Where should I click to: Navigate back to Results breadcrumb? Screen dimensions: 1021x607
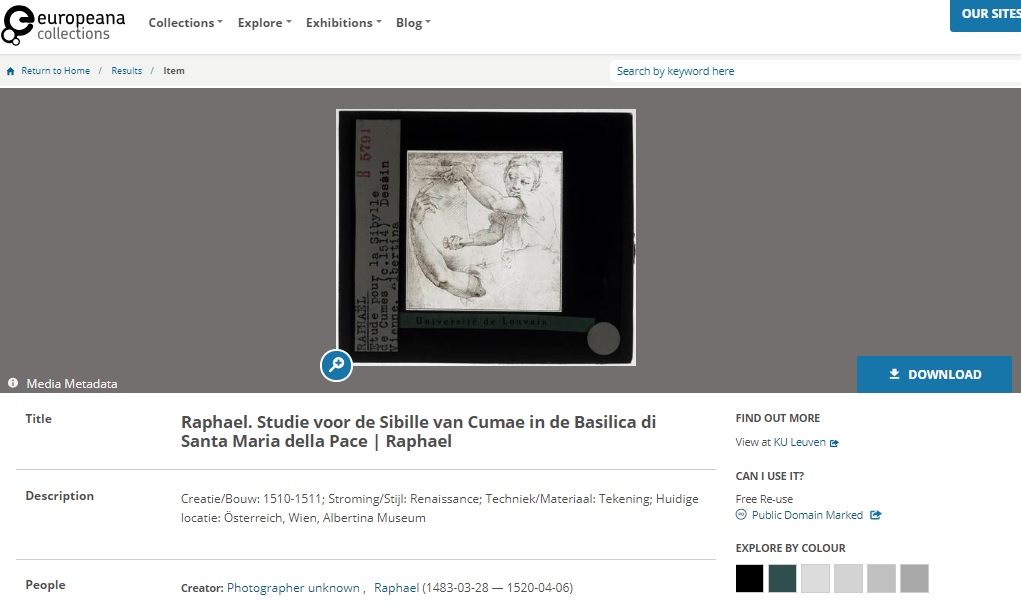[x=126, y=71]
